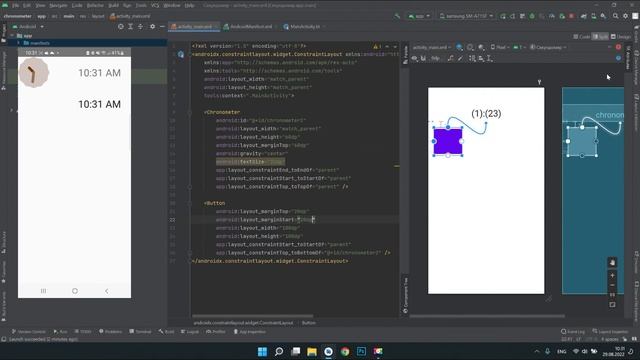Viewport: 640px width, 360px height.
Task: Open the app run configuration dropdown
Action: (x=419, y=16)
